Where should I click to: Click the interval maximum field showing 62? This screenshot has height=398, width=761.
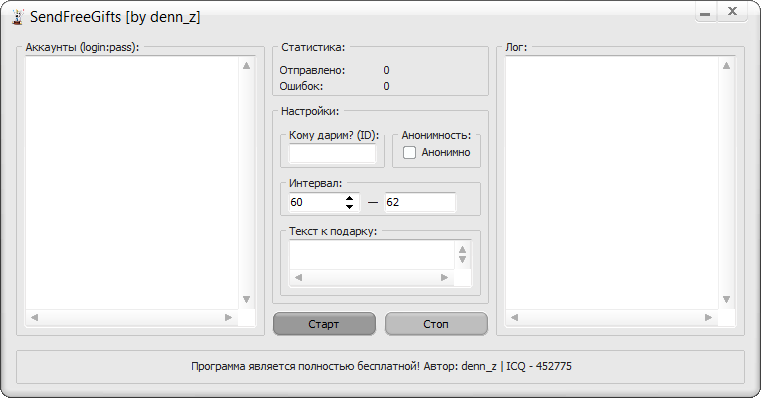[x=420, y=202]
